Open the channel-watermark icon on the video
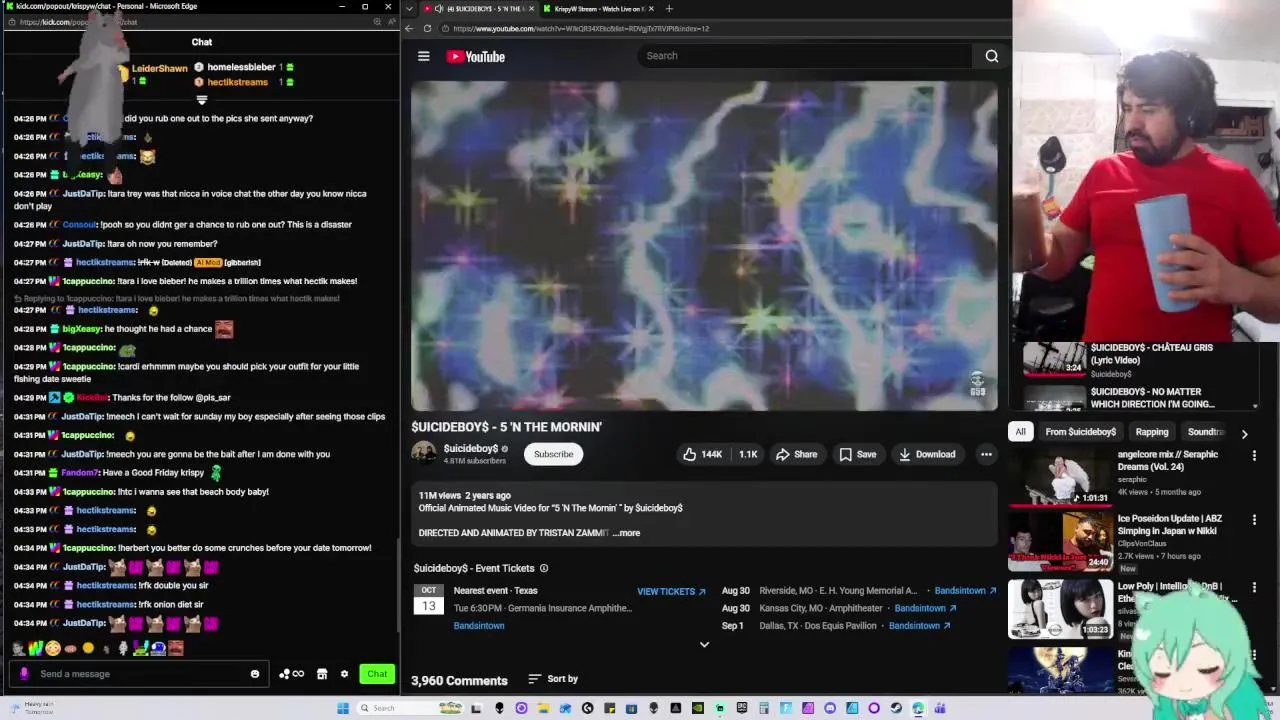 977,385
